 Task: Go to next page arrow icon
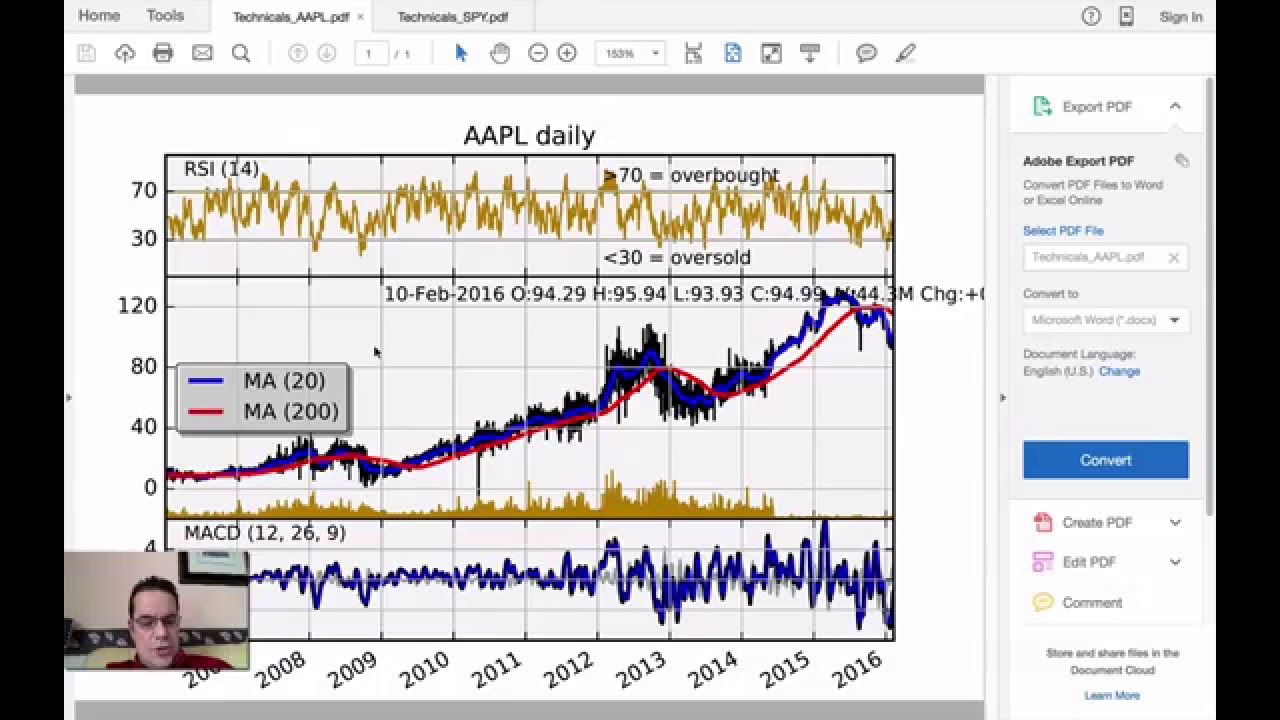(326, 53)
